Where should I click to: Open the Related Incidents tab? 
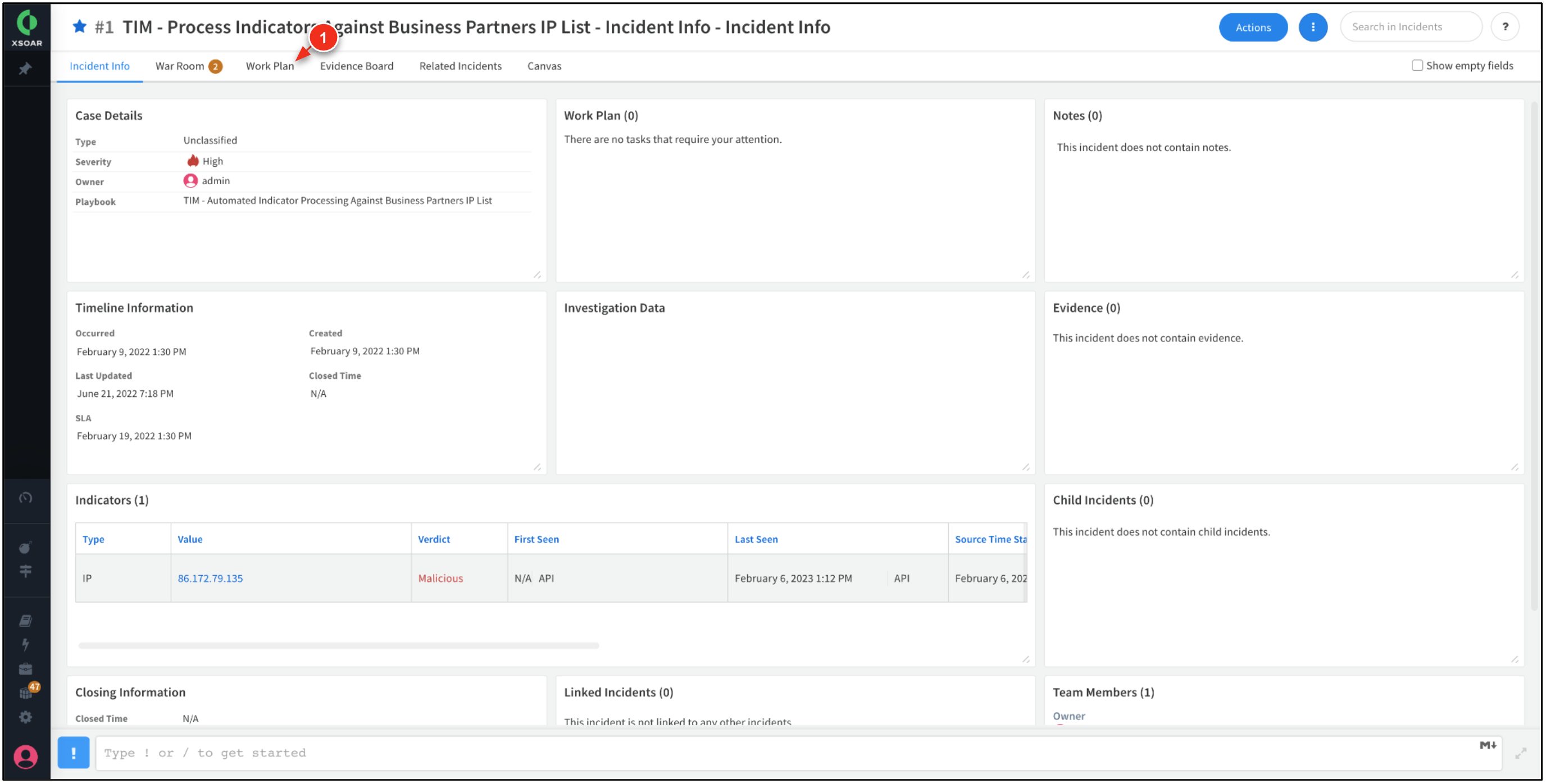coord(460,66)
